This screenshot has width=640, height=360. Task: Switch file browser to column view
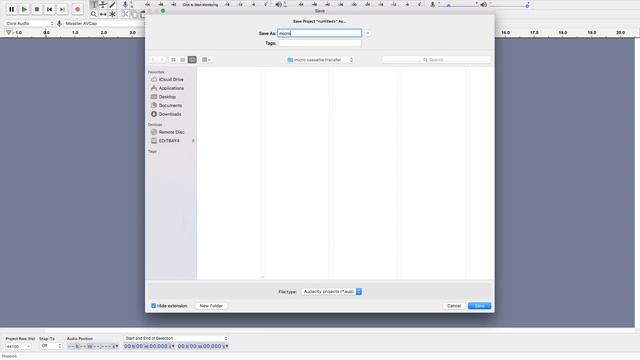pos(192,60)
